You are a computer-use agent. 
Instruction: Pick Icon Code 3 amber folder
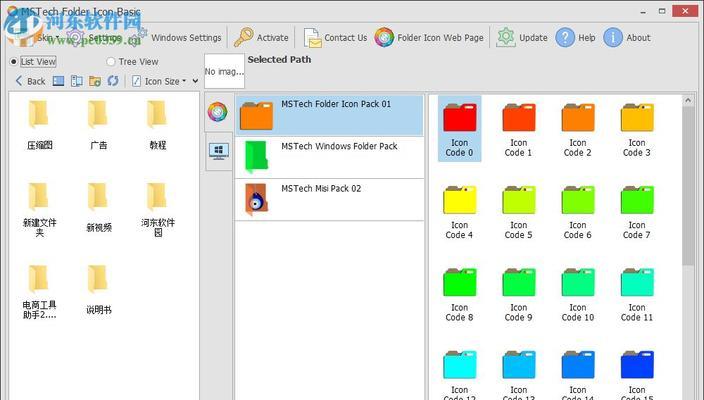point(637,129)
